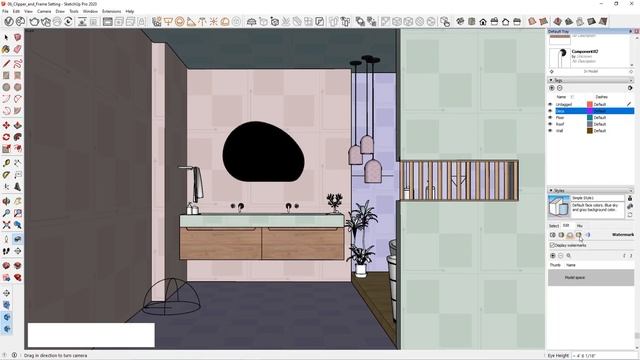Select the Polygon tool
Viewport: 640px width, 360px height.
tap(18, 87)
